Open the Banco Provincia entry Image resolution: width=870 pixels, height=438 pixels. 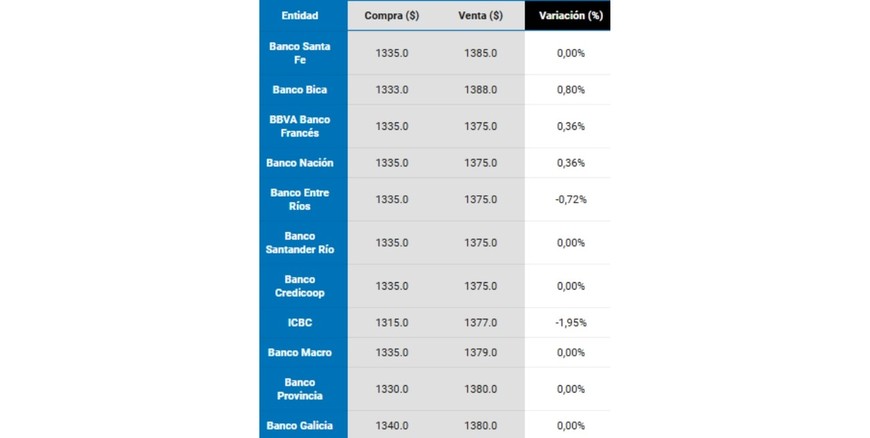coord(300,389)
